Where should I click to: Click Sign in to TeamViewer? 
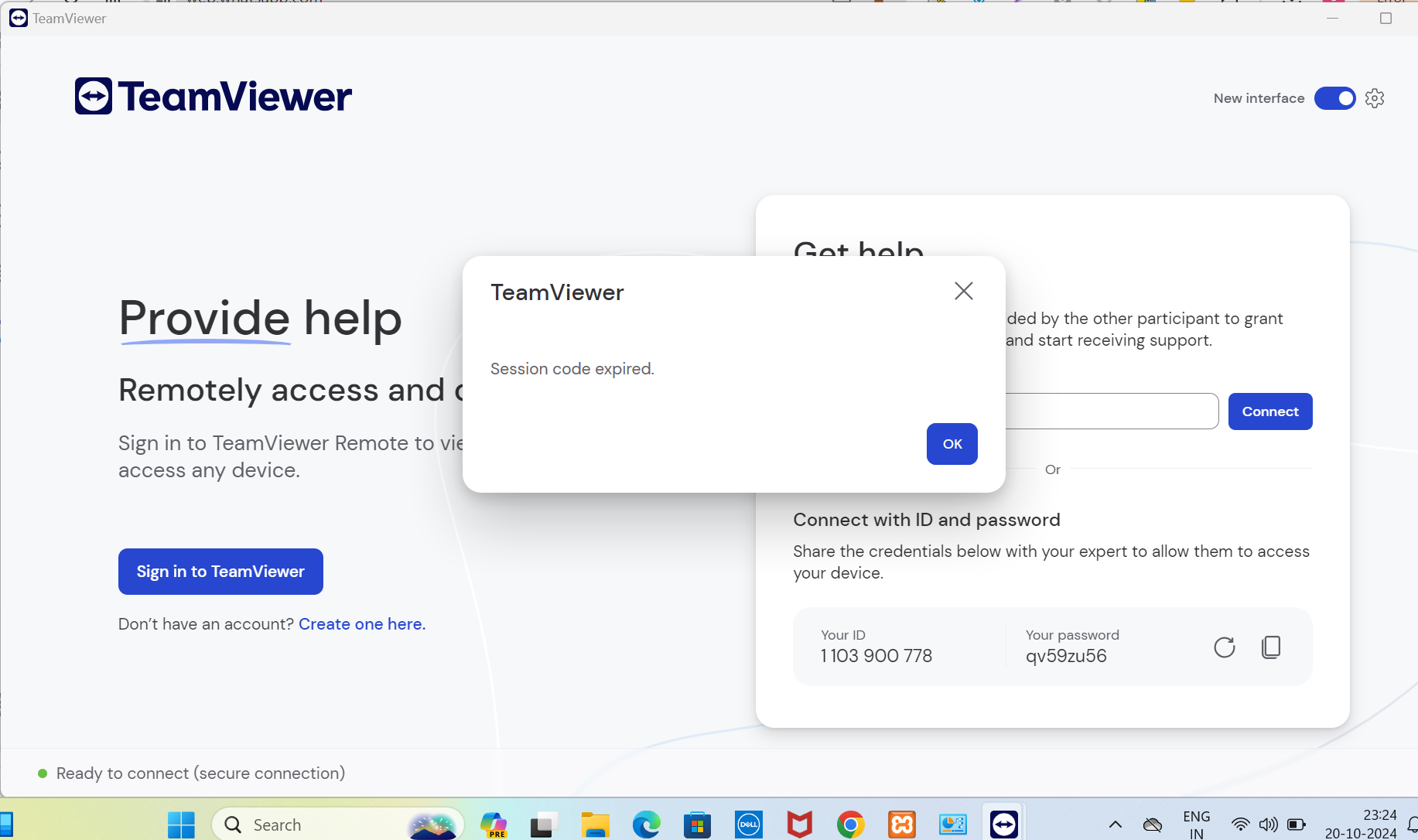click(220, 572)
